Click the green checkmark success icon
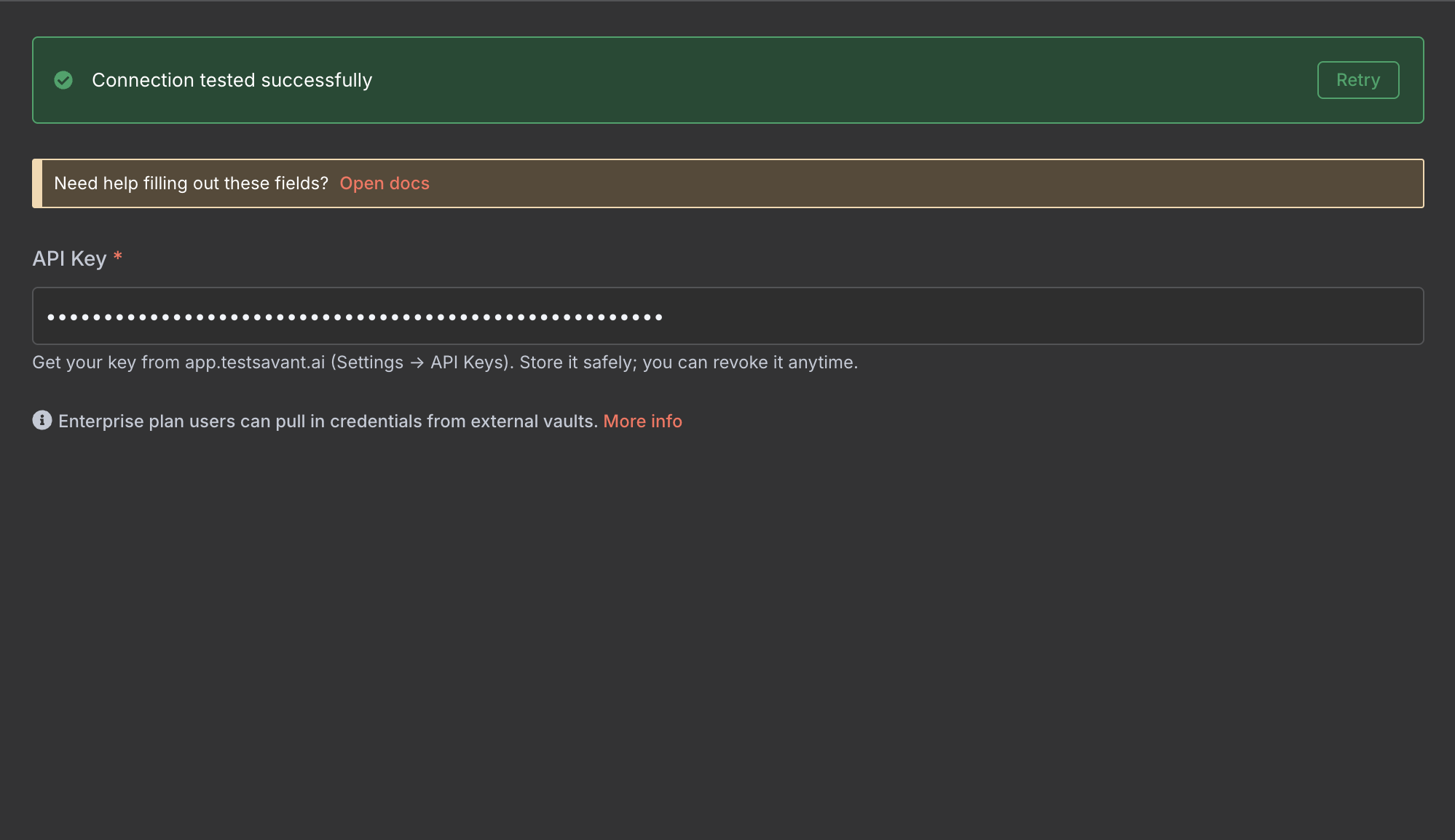The width and height of the screenshot is (1455, 840). 63,80
